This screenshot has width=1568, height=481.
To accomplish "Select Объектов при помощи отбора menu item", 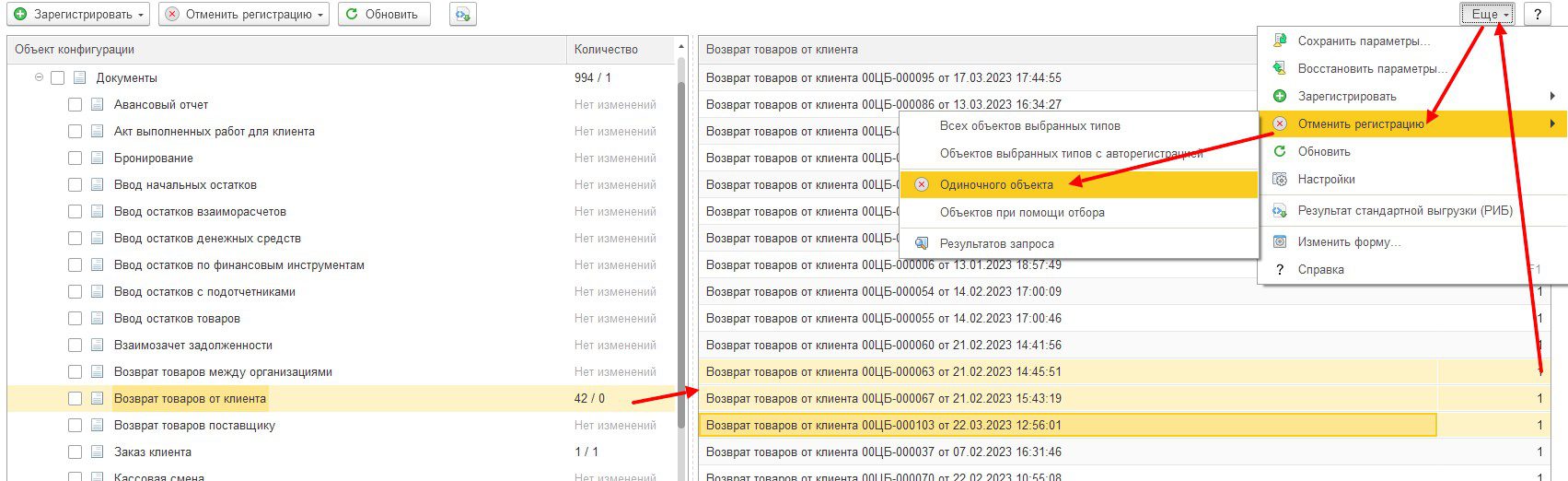I will click(1022, 212).
